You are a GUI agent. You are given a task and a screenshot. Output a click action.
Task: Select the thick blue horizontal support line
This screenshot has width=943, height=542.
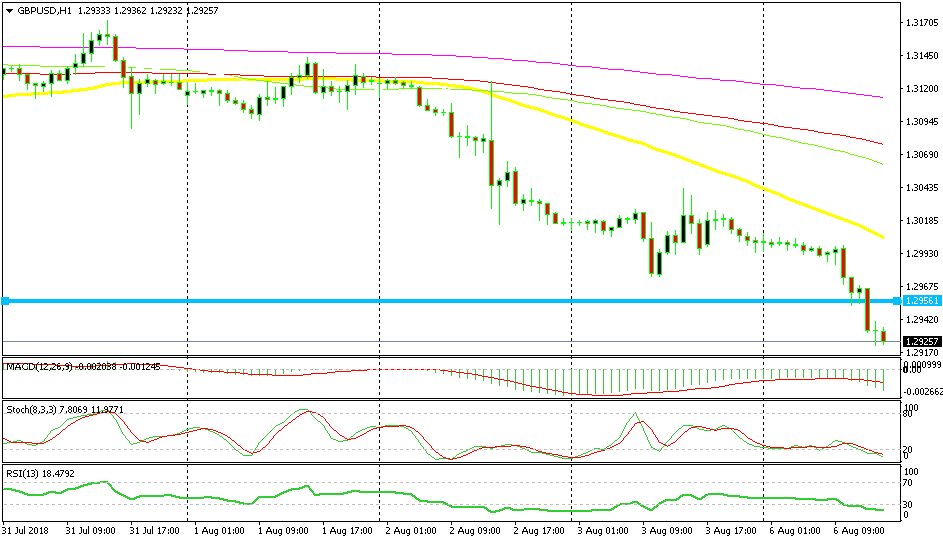pyautogui.click(x=451, y=301)
